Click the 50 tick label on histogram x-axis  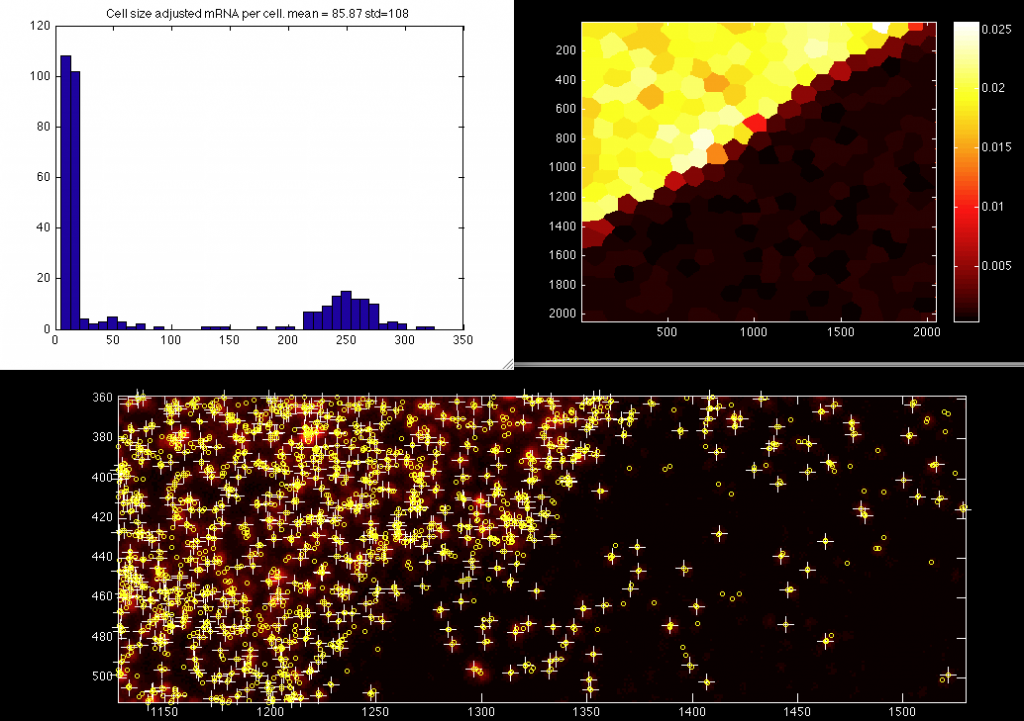[x=113, y=340]
